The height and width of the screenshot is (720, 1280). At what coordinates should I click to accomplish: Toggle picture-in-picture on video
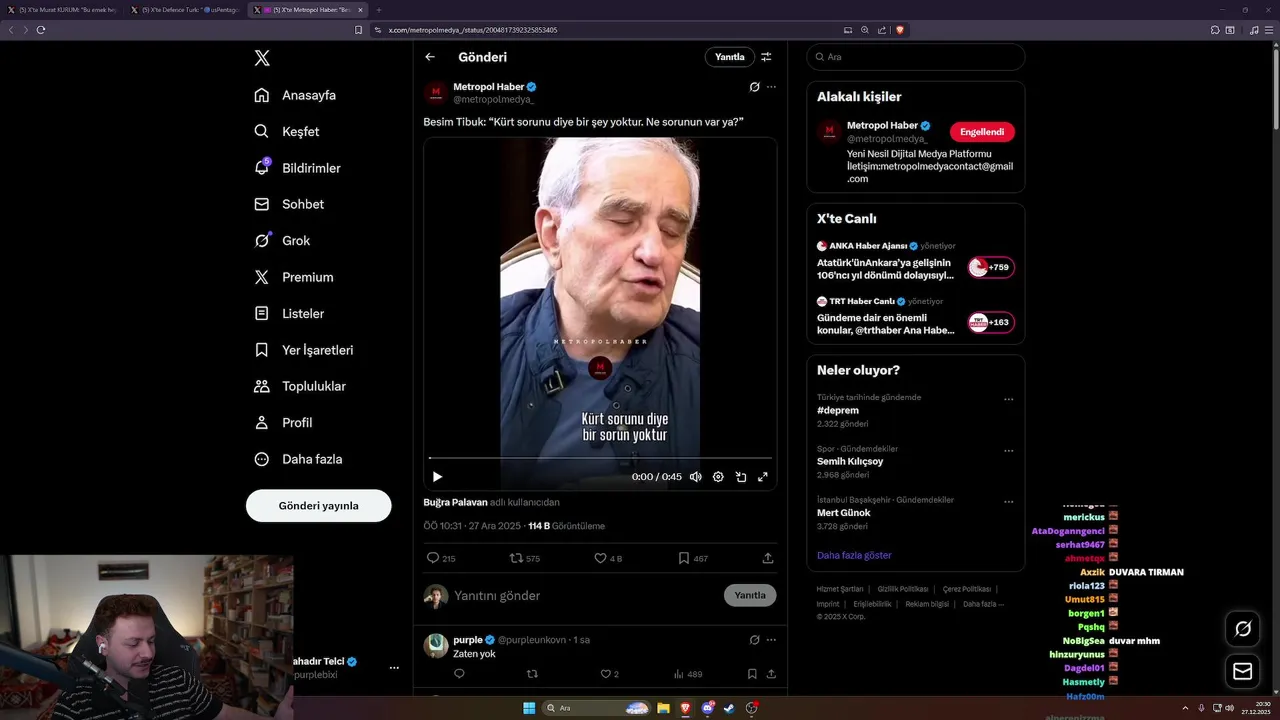tap(741, 477)
